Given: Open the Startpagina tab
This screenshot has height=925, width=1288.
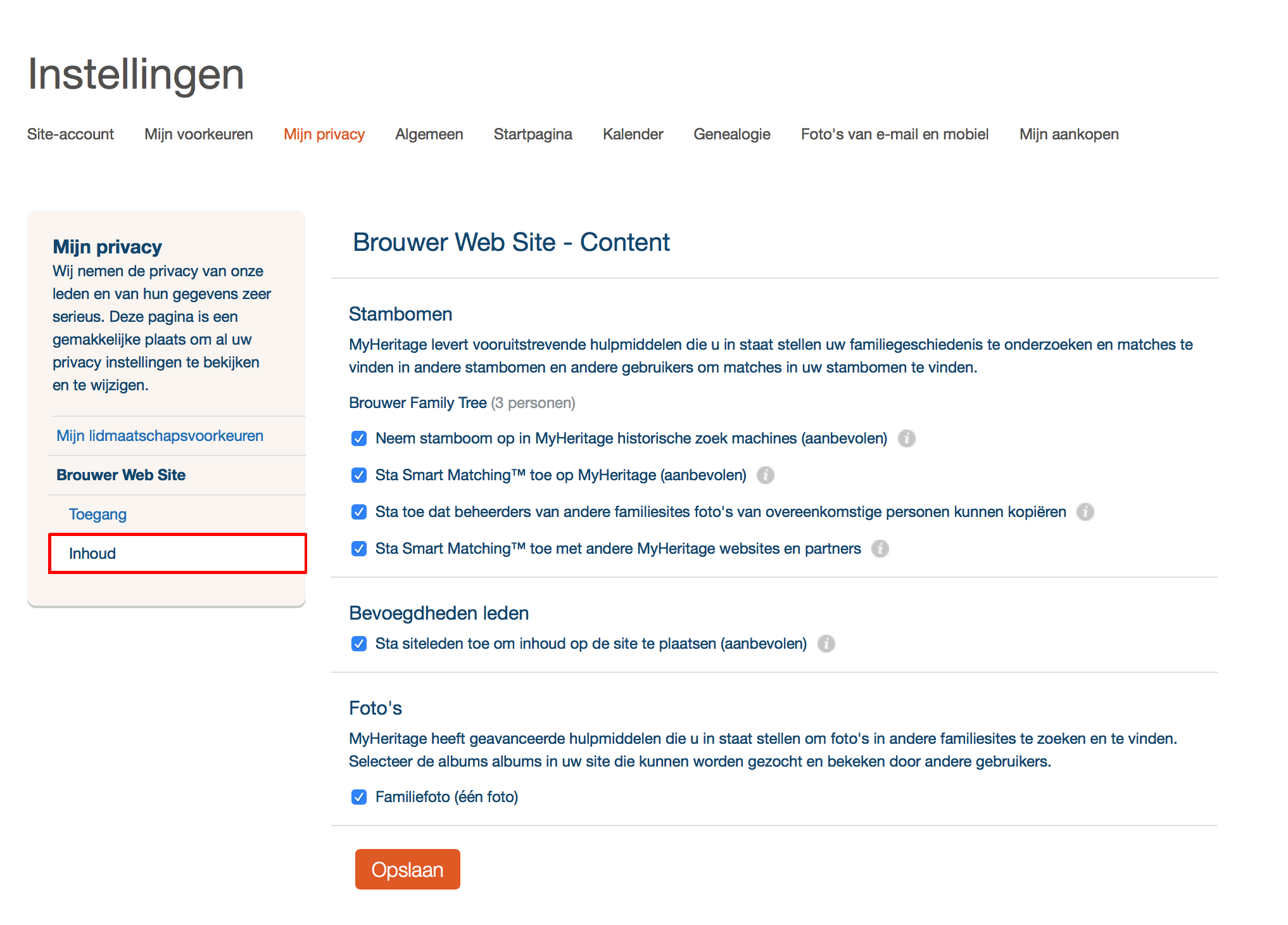Looking at the screenshot, I should 533,134.
